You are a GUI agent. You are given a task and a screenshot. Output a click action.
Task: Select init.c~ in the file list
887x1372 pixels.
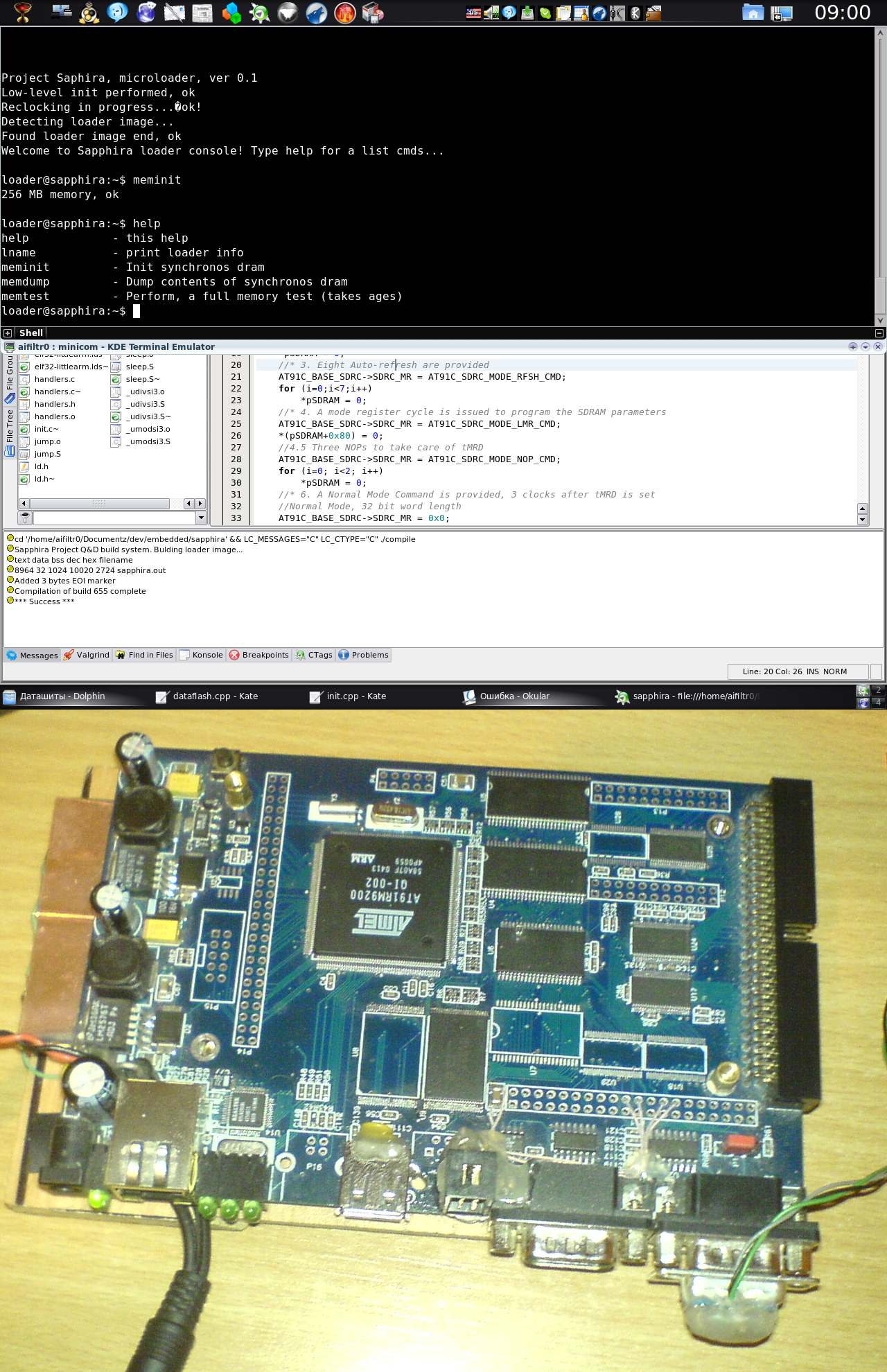click(x=46, y=429)
